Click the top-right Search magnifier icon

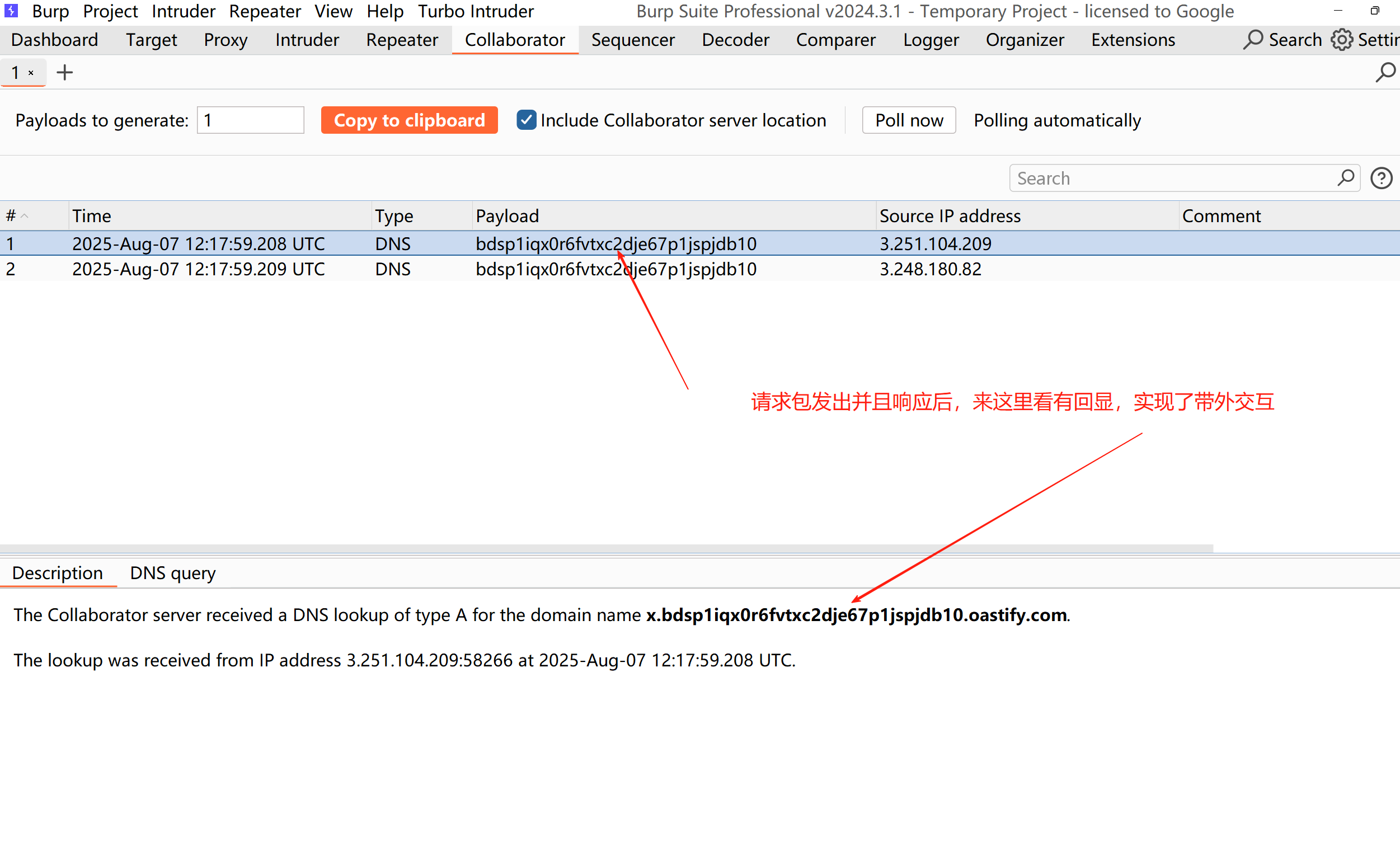pyautogui.click(x=1252, y=40)
